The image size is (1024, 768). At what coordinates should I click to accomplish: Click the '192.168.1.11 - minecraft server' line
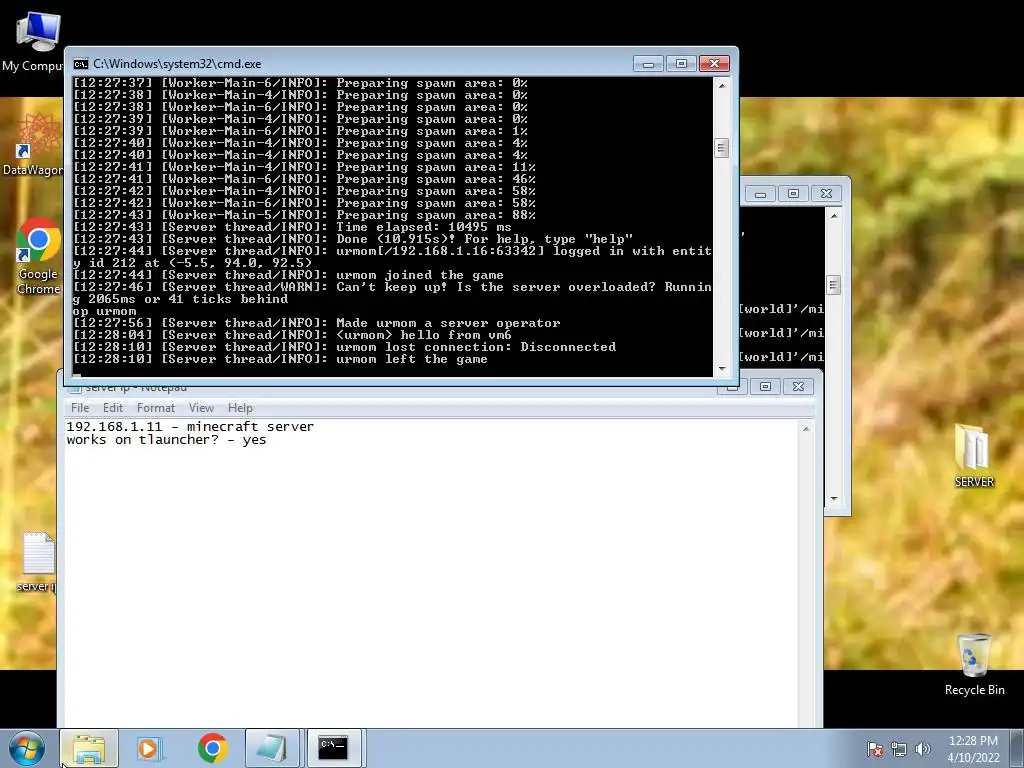pos(190,426)
